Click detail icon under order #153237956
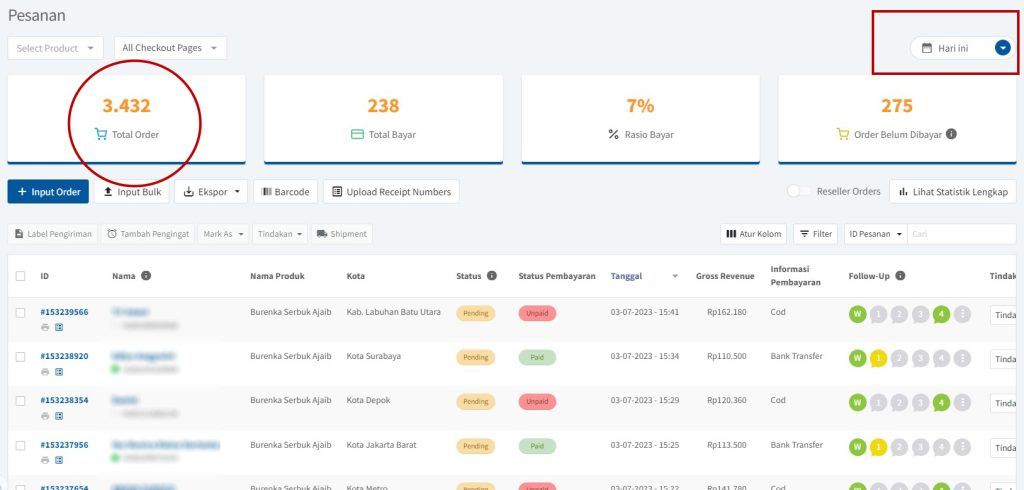 pos(59,460)
